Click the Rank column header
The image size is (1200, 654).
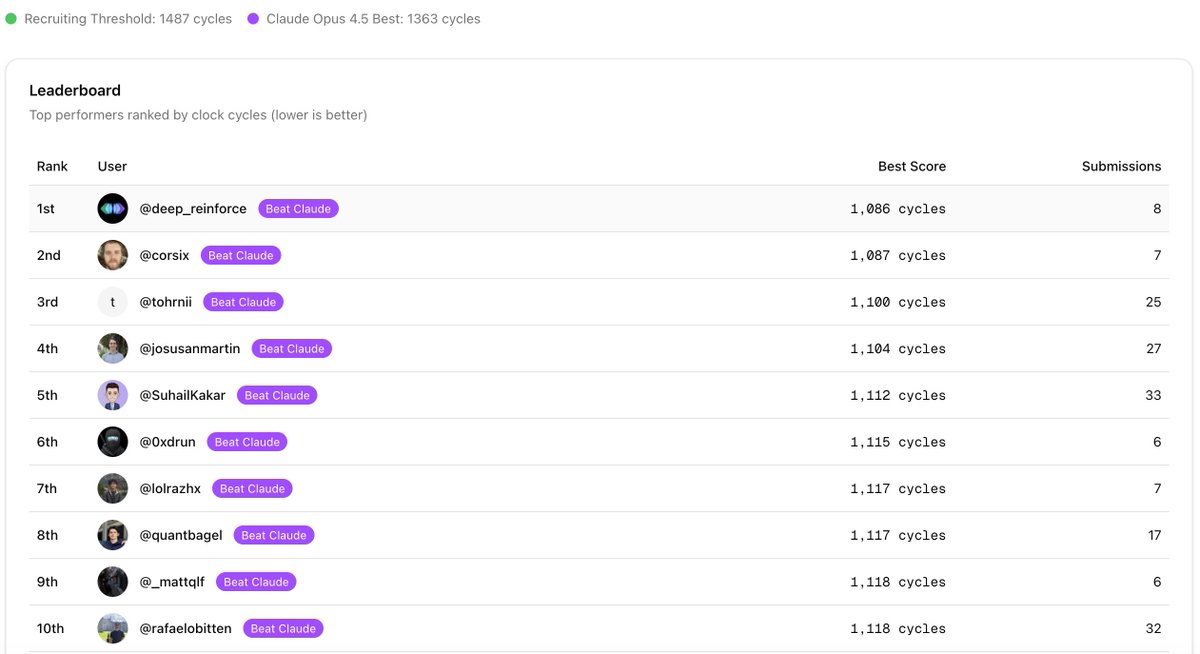click(52, 166)
